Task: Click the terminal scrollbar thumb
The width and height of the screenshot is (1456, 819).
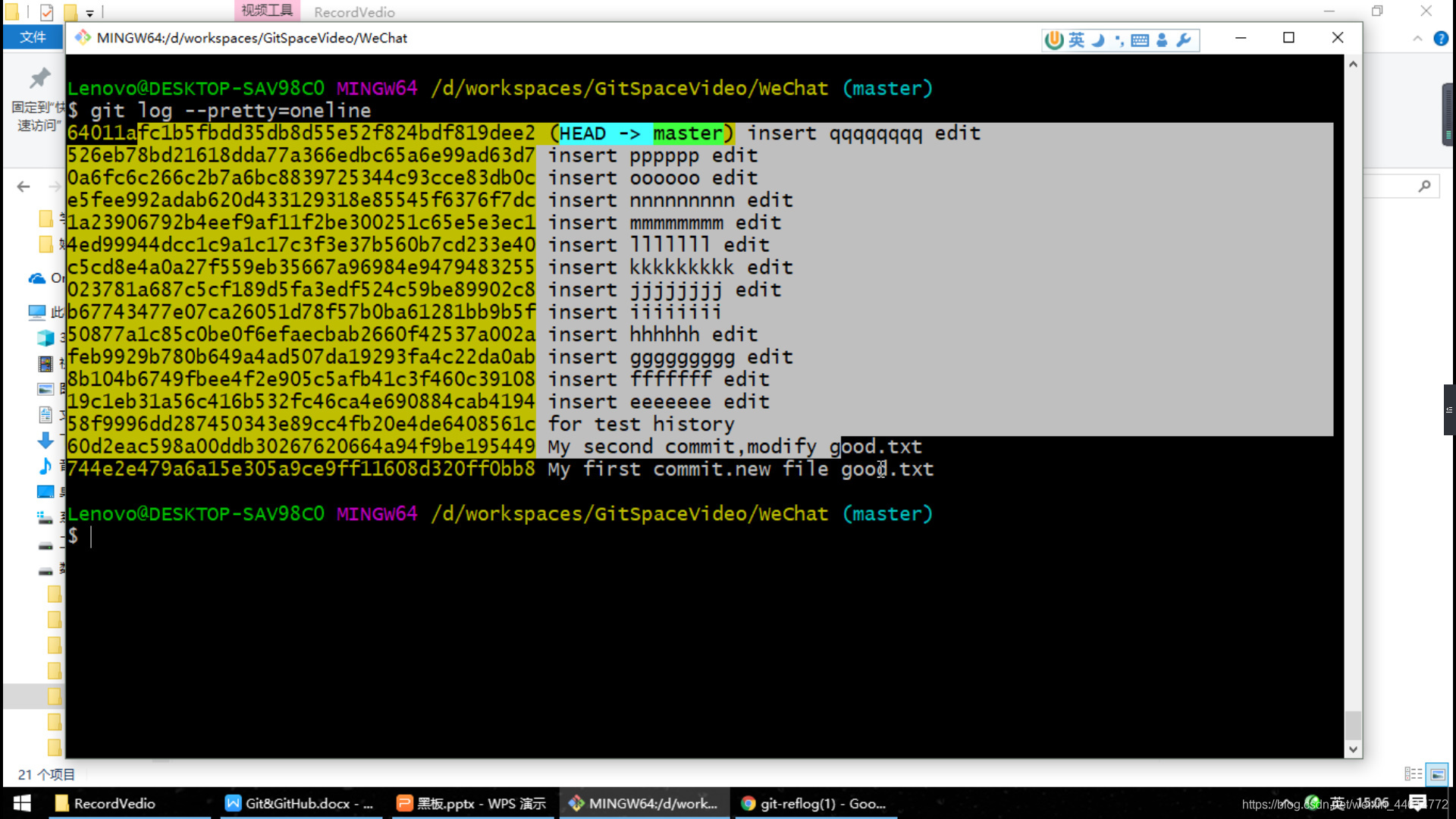Action: click(1353, 725)
